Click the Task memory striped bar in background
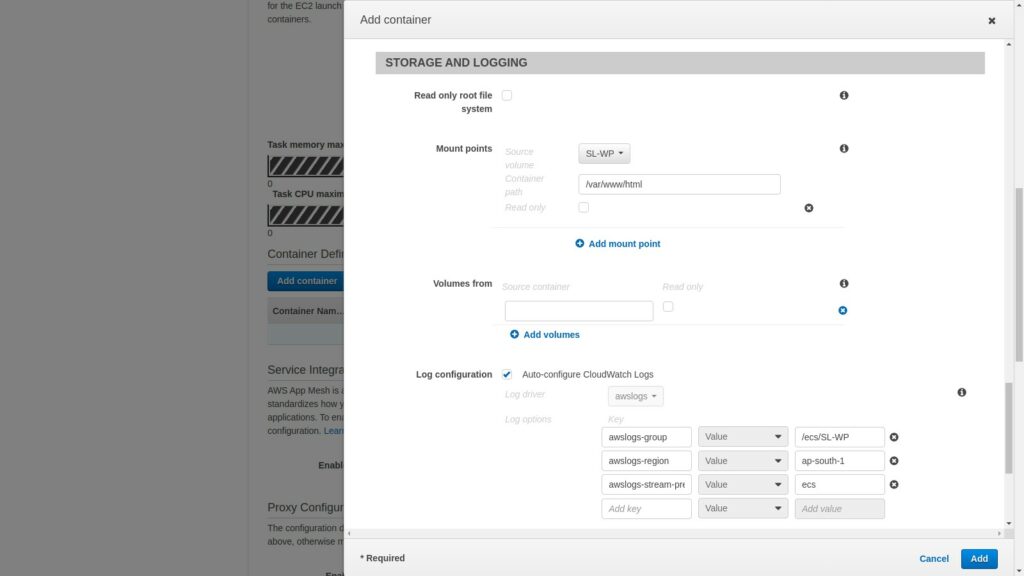This screenshot has width=1024, height=576. click(x=306, y=166)
